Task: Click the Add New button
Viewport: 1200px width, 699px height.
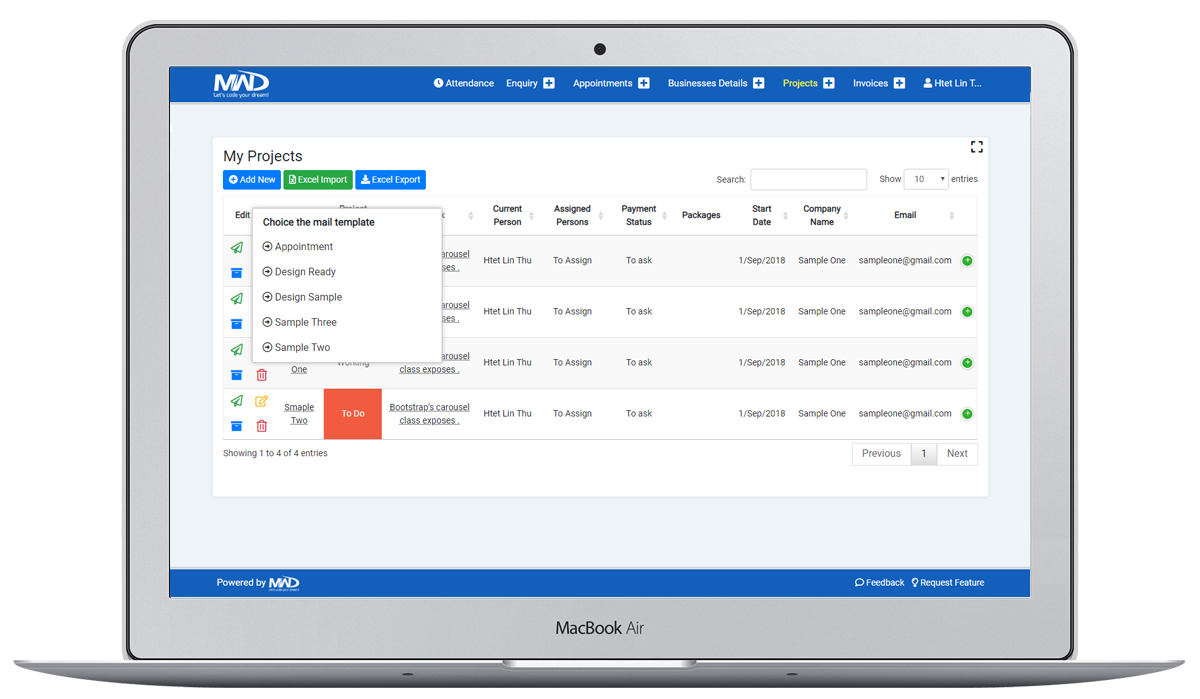Action: [x=251, y=180]
